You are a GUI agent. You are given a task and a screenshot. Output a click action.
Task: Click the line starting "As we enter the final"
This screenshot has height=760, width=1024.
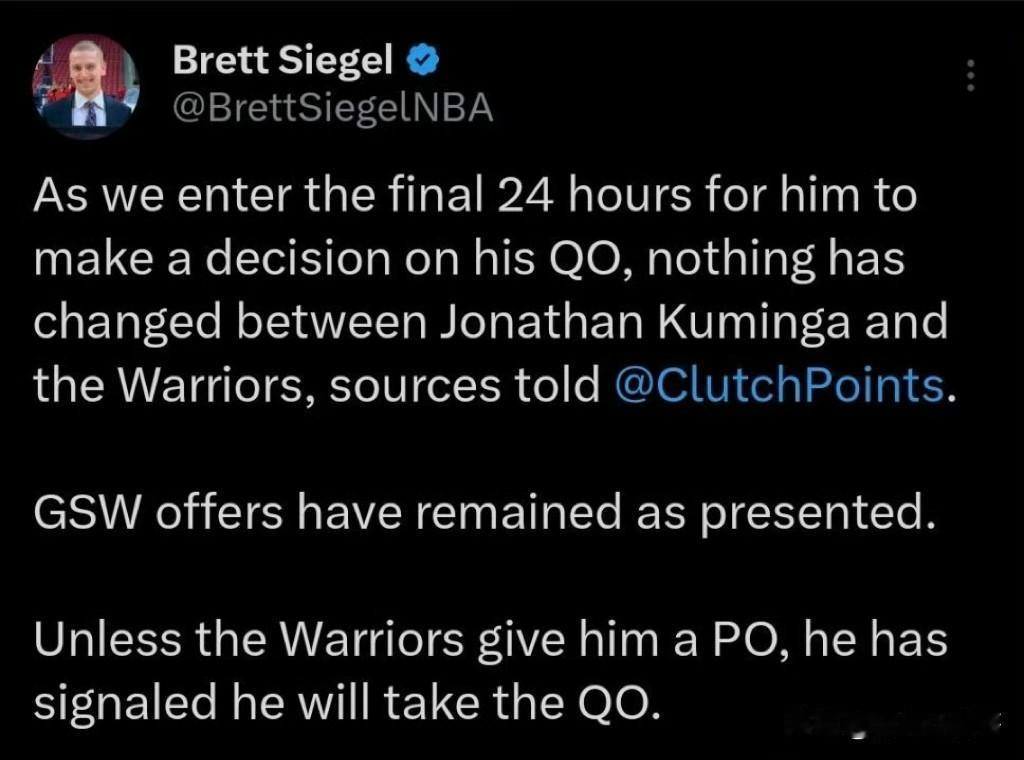pyautogui.click(x=476, y=195)
